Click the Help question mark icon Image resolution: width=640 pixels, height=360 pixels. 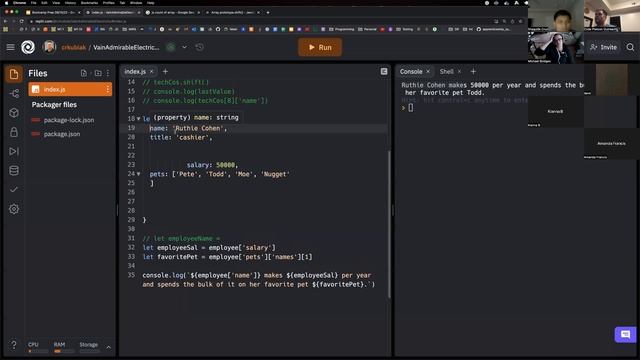[13, 345]
